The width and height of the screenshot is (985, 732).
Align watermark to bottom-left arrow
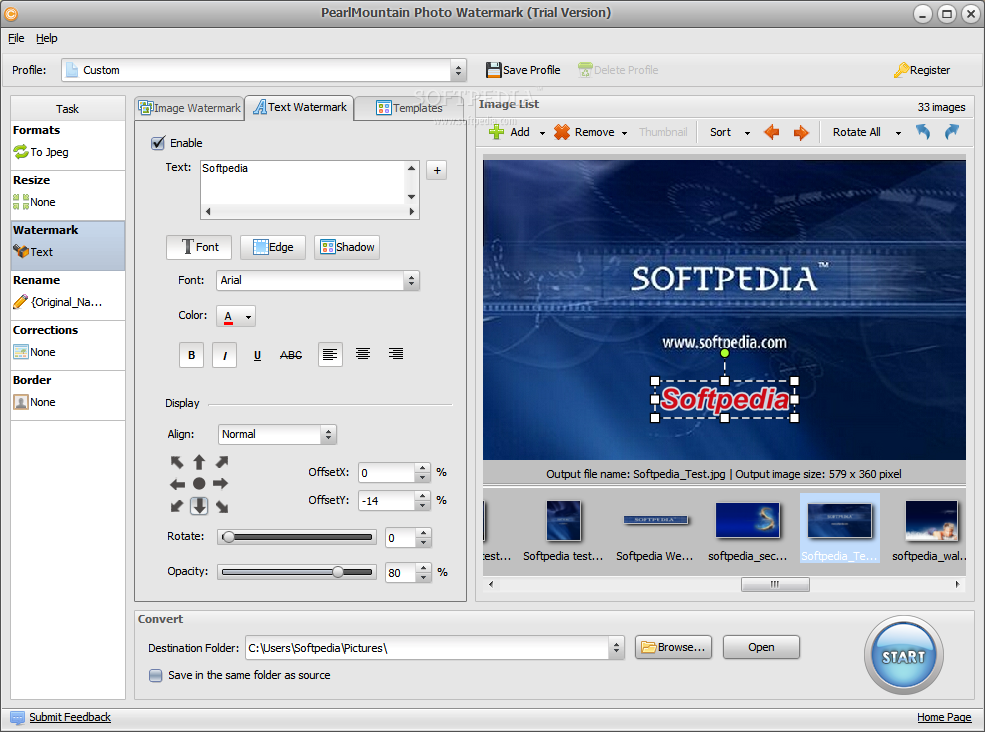click(177, 506)
